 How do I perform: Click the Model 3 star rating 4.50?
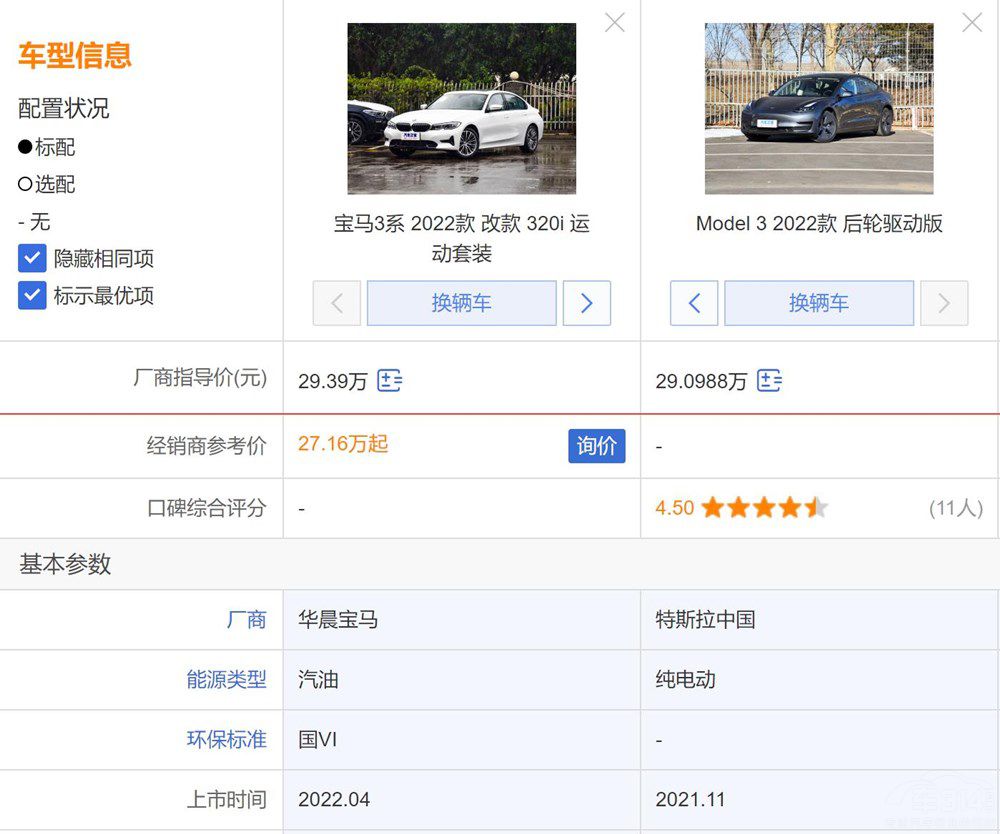(x=741, y=508)
